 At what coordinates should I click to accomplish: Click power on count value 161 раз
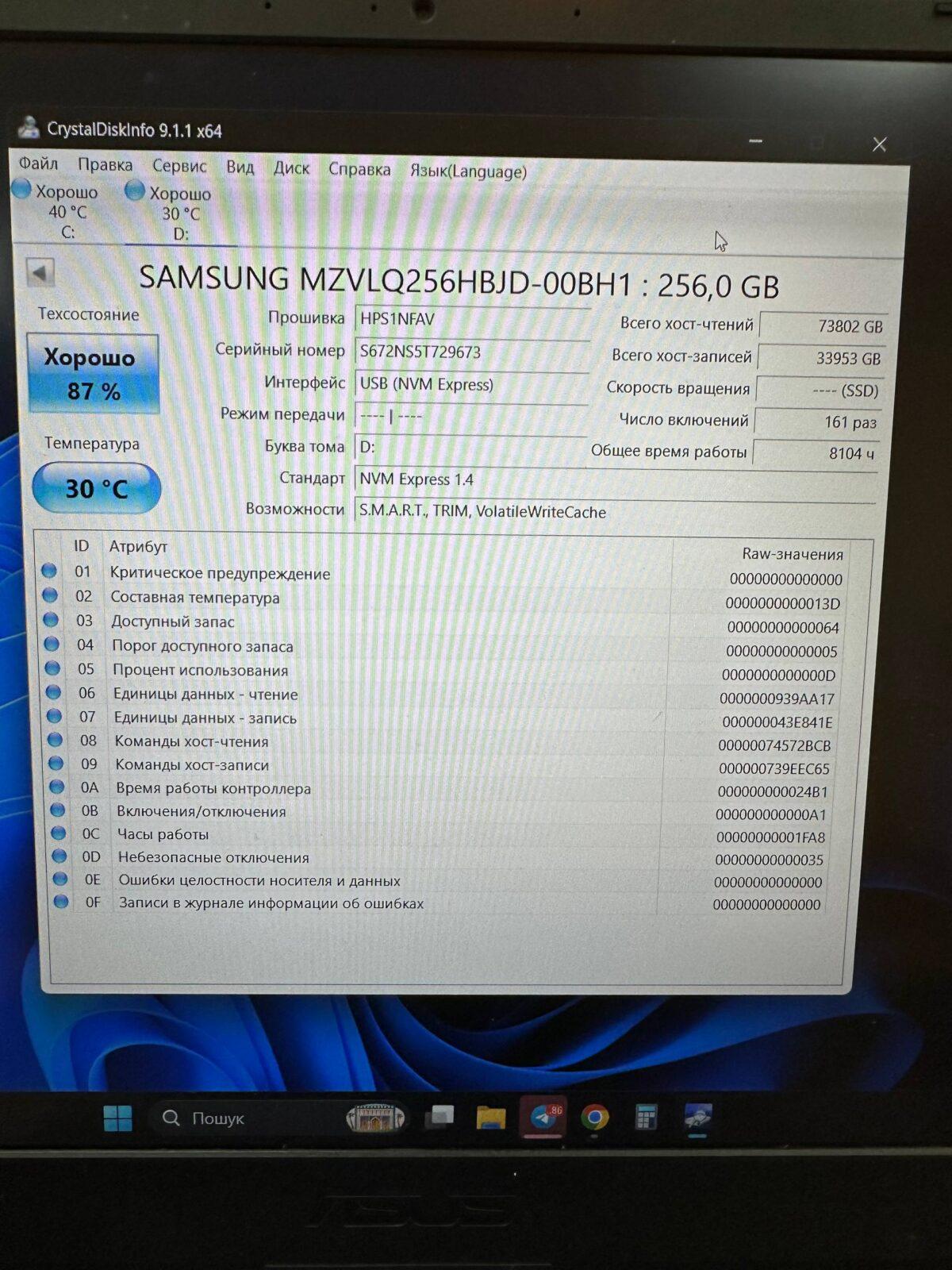[818, 421]
